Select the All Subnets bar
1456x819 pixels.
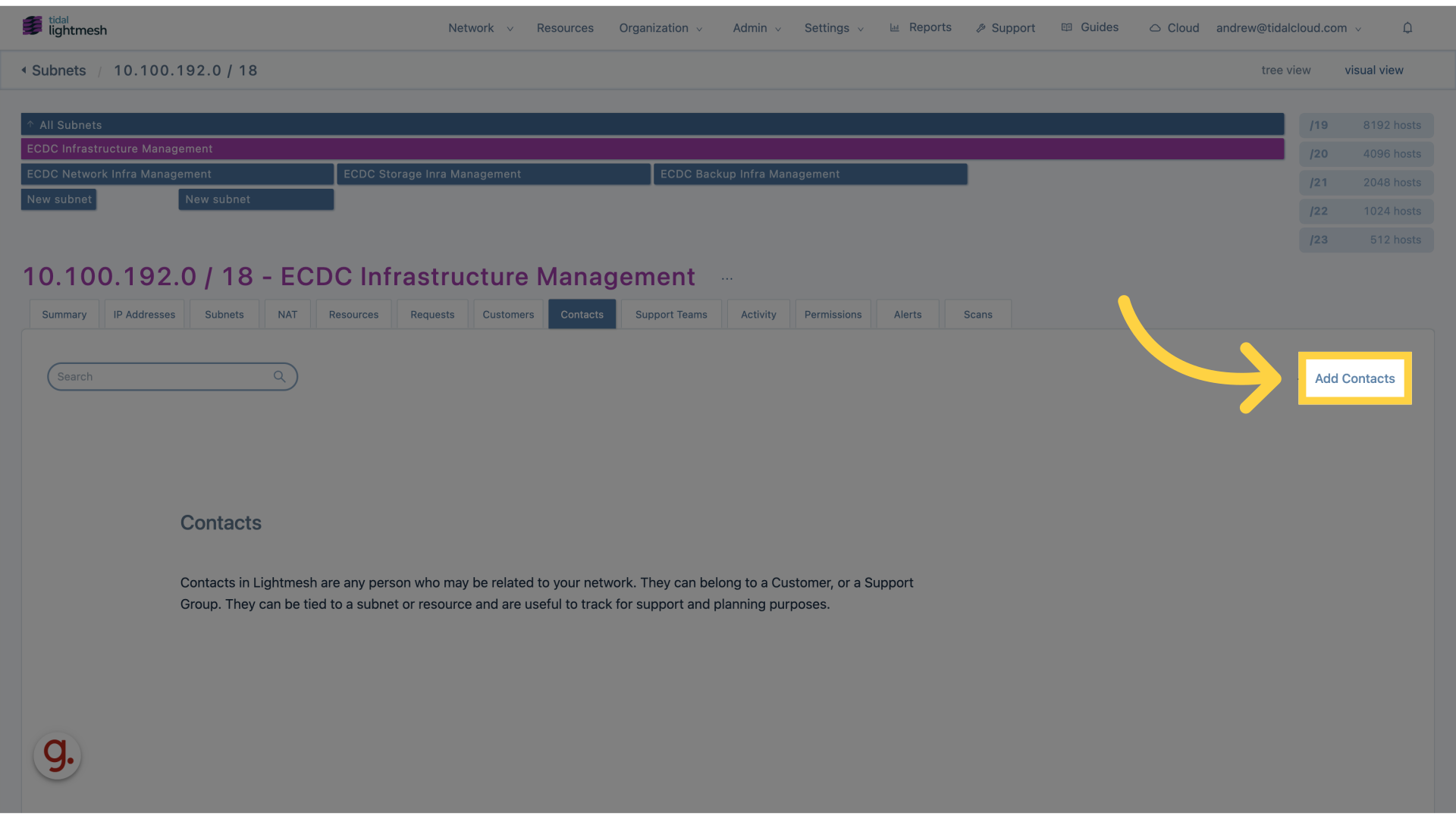pos(652,124)
